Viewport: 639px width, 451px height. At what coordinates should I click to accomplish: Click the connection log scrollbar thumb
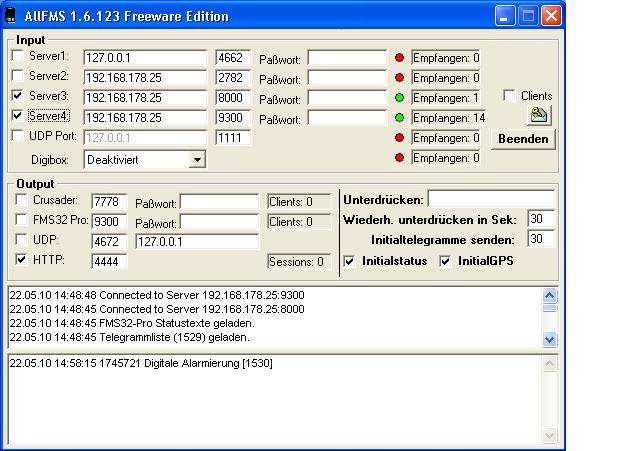[549, 308]
